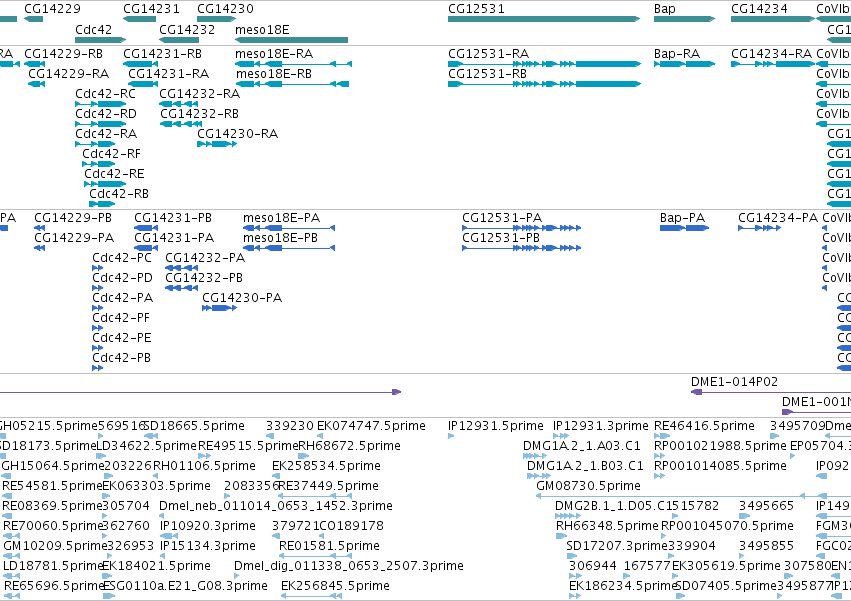The image size is (851, 601).
Task: Click the CG14230-RA transcript
Action: [237, 134]
